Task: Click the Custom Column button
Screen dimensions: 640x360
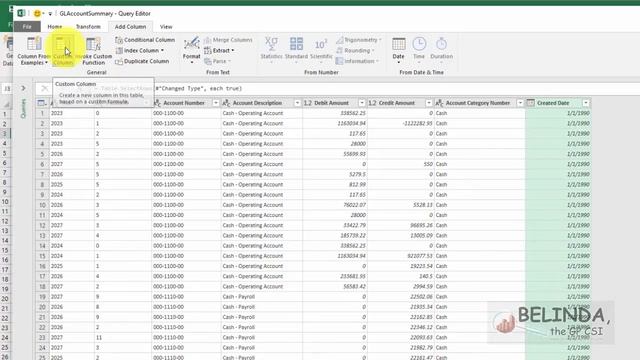Action: tap(63, 51)
